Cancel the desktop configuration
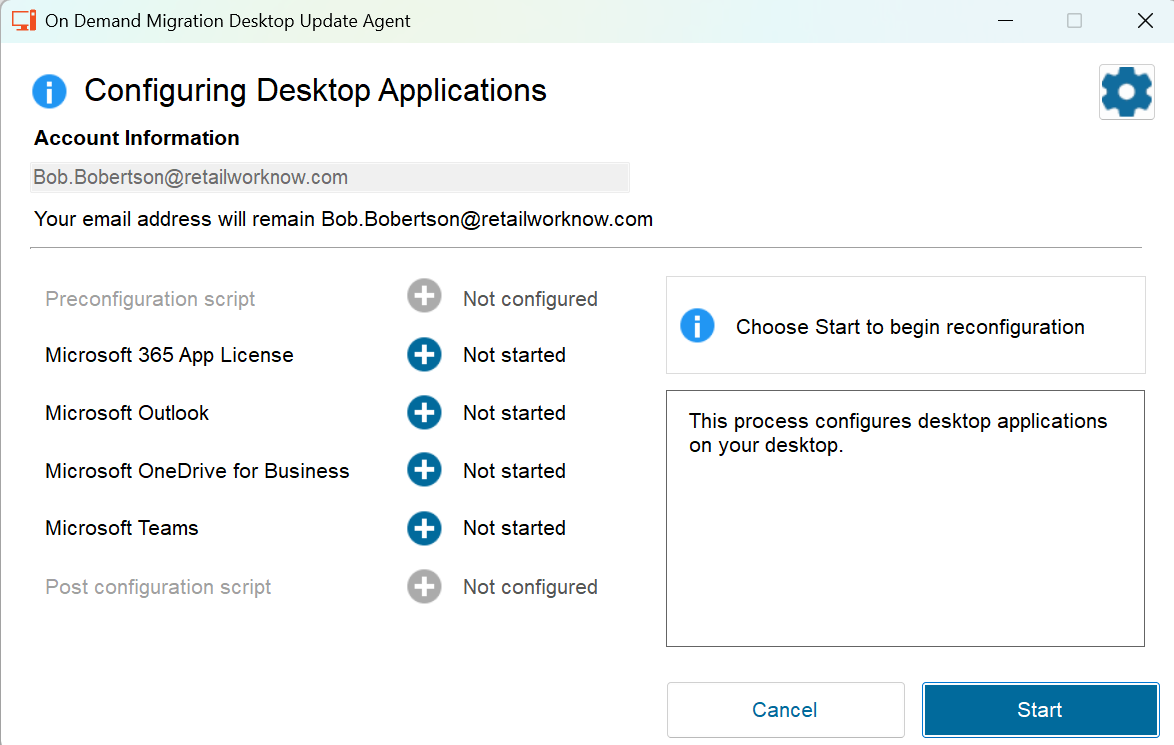The width and height of the screenshot is (1174, 745). click(x=785, y=710)
